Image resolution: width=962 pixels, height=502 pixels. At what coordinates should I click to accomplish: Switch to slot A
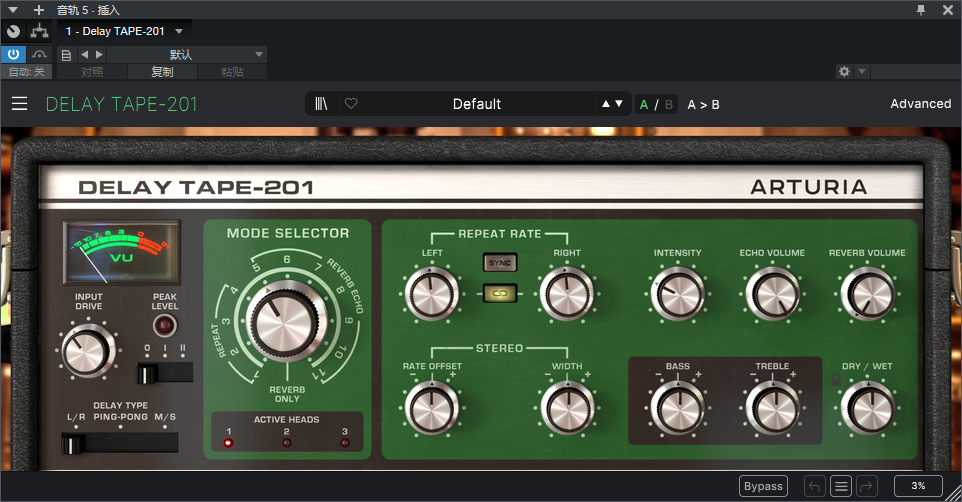click(x=644, y=104)
